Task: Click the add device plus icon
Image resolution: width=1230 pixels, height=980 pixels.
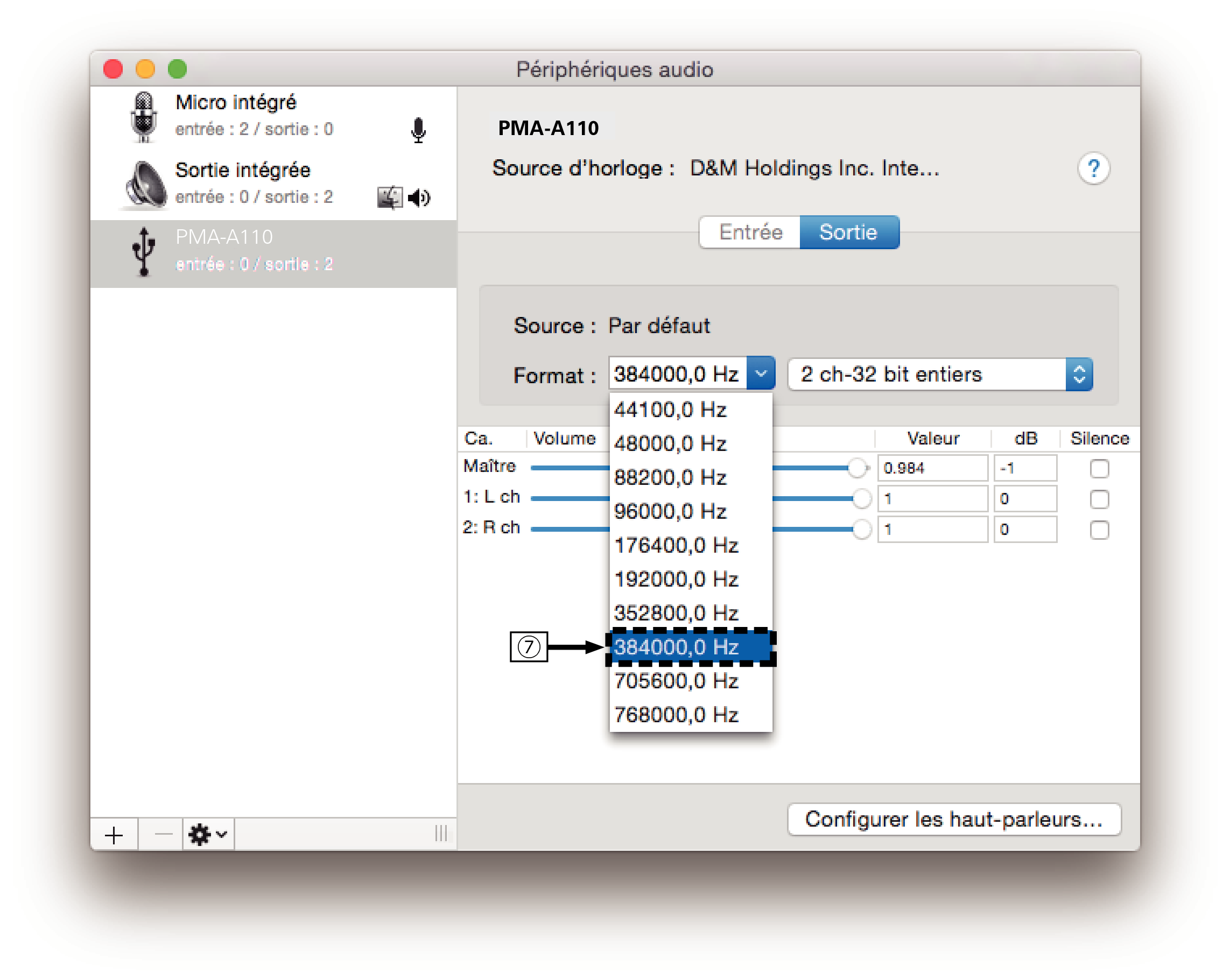Action: (114, 835)
